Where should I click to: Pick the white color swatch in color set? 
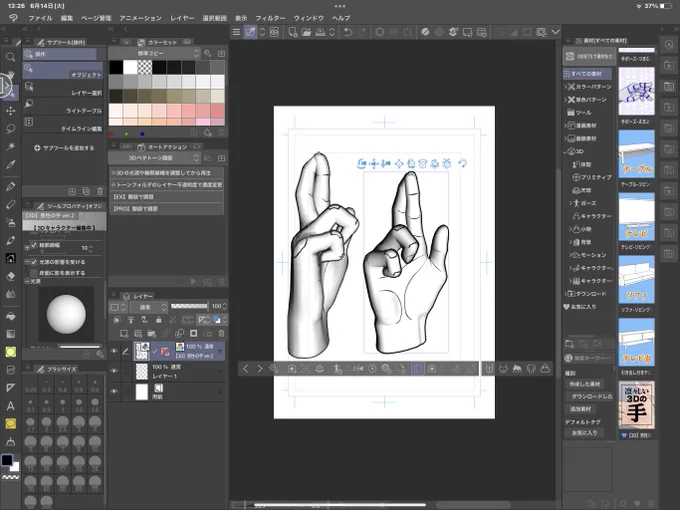pos(130,67)
